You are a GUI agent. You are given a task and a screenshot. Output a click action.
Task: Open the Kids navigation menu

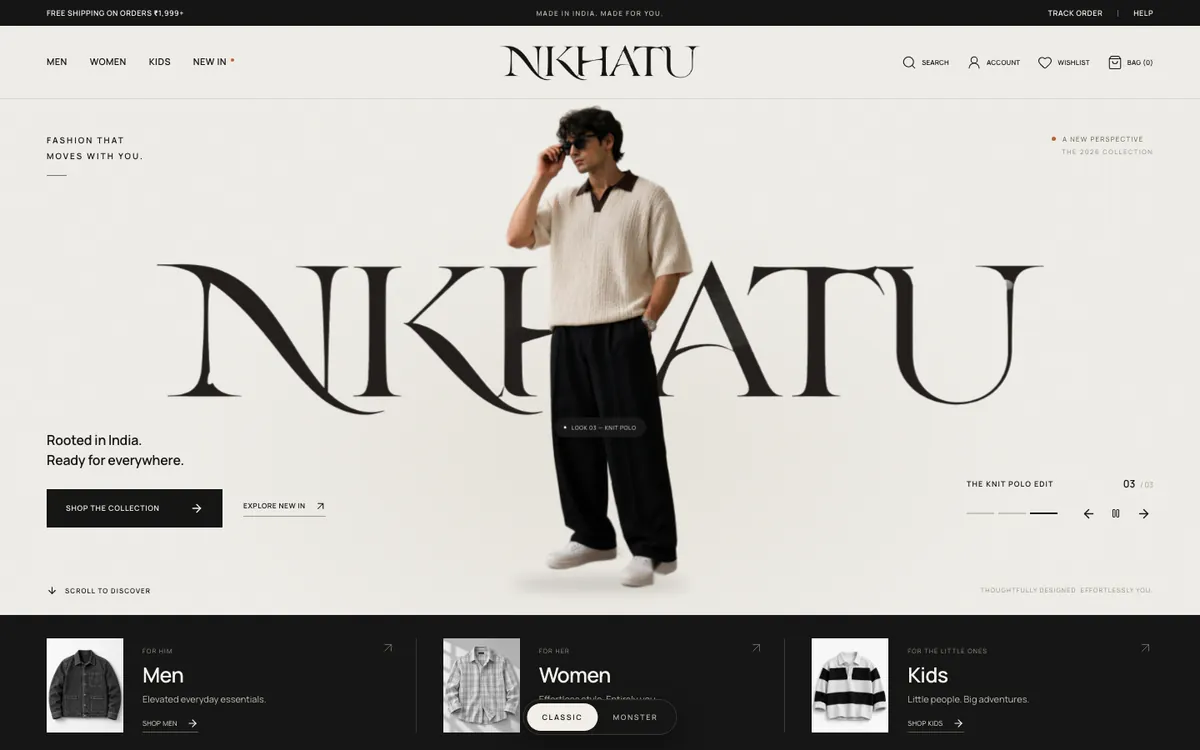160,62
